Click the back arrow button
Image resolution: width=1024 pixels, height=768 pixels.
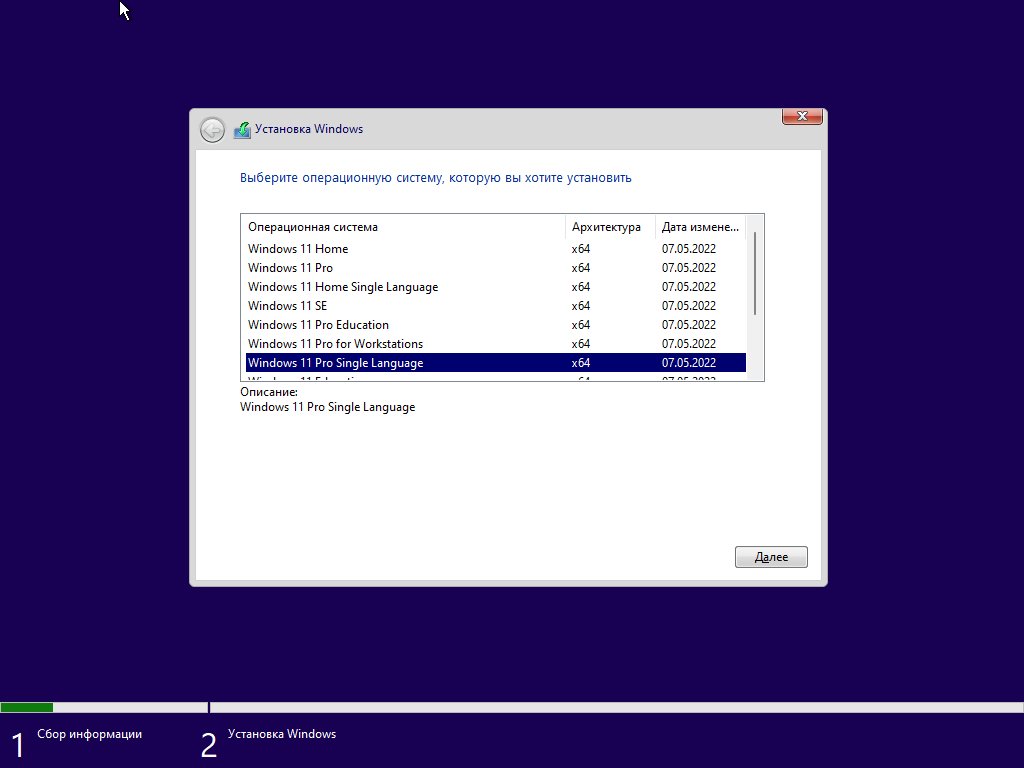click(x=212, y=130)
